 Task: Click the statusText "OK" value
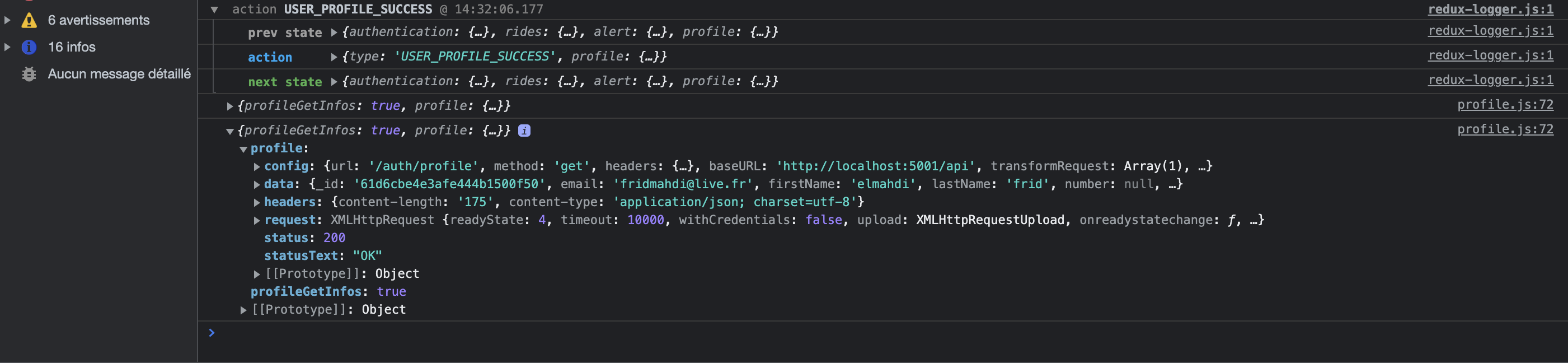click(368, 256)
